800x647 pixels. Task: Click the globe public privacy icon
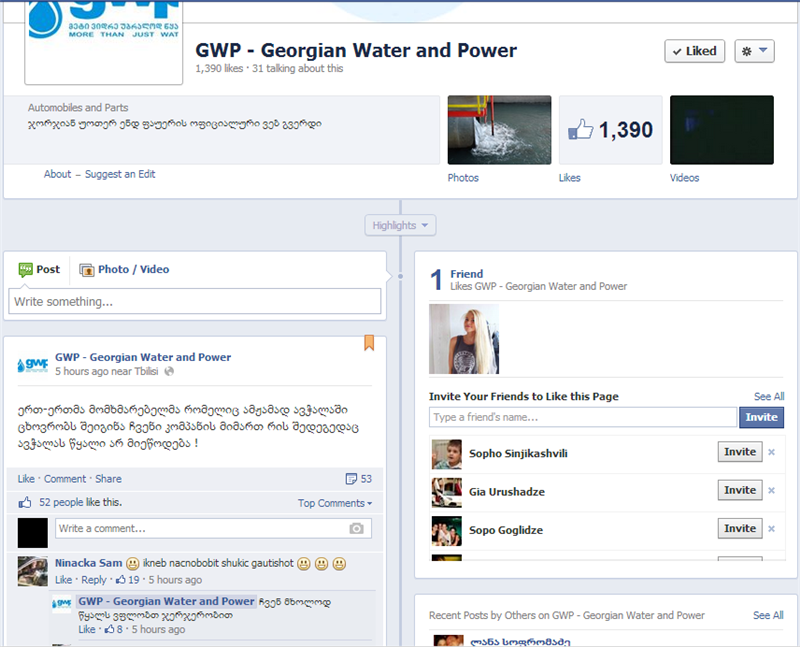pyautogui.click(x=169, y=371)
